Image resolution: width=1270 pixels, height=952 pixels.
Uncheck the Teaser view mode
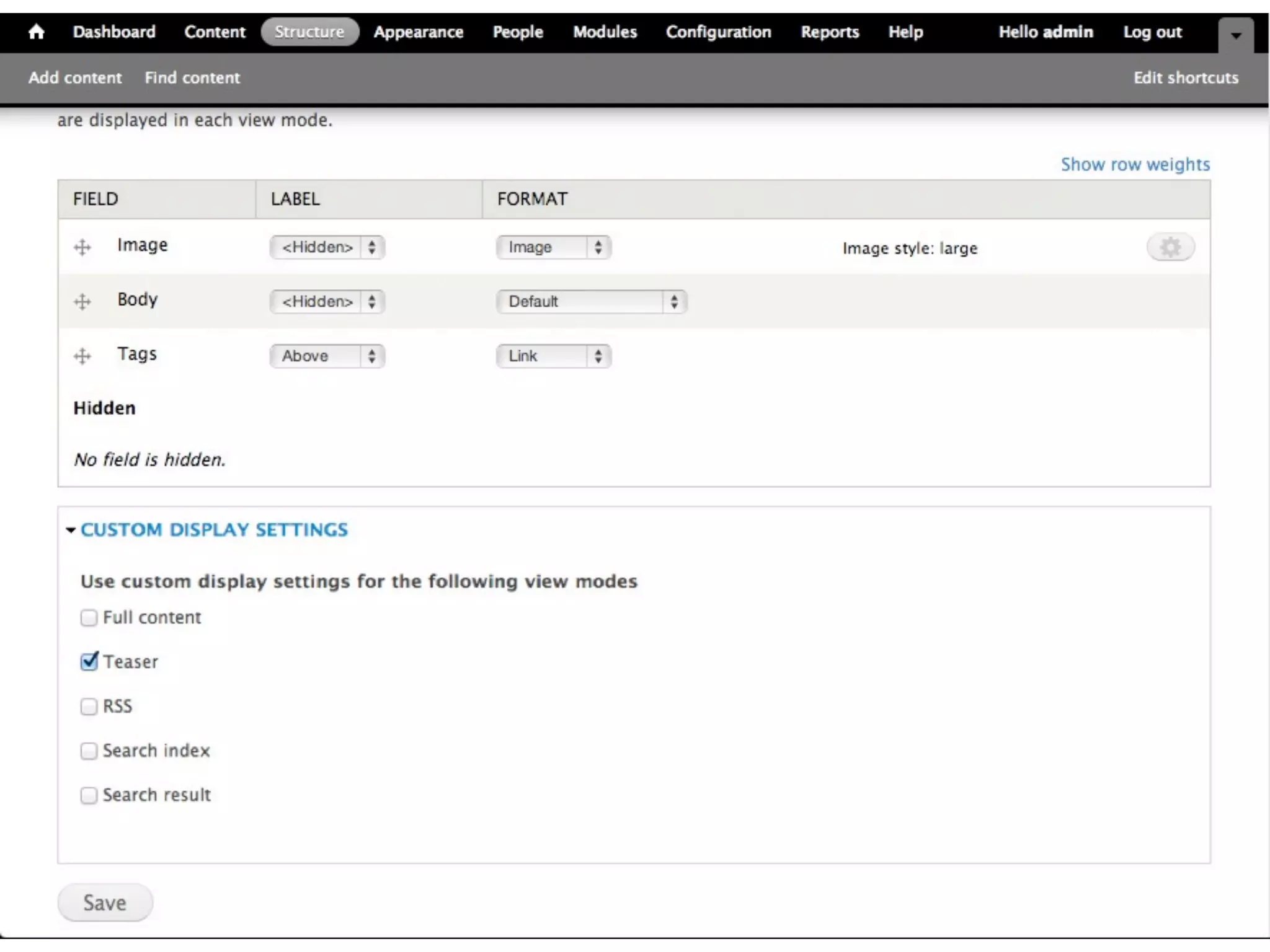click(x=89, y=662)
